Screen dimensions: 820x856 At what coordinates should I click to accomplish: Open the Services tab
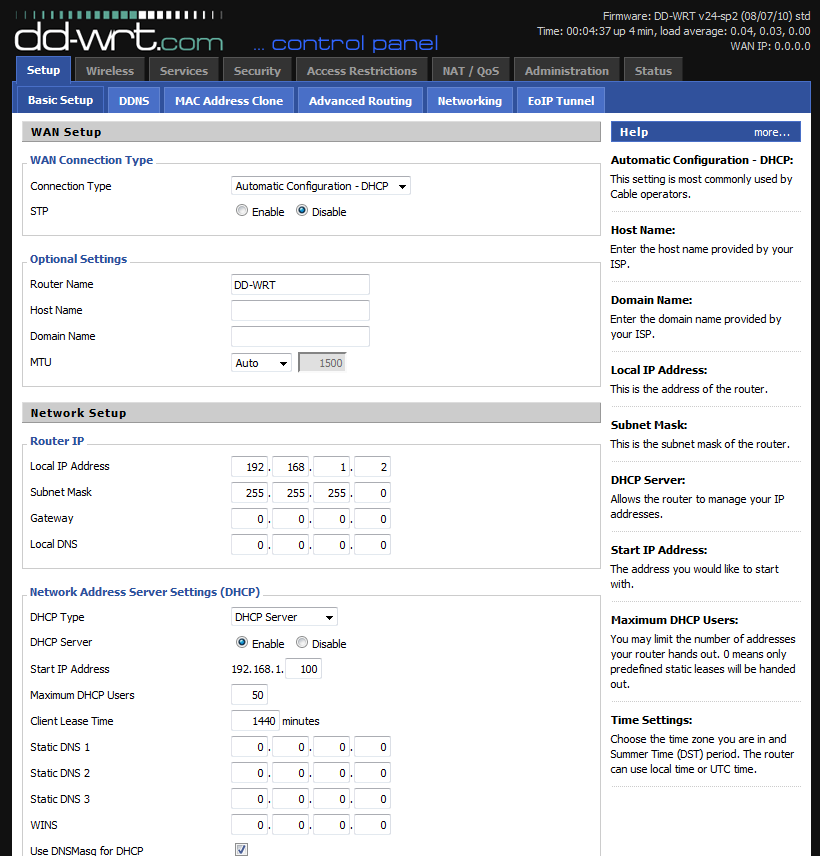(183, 70)
